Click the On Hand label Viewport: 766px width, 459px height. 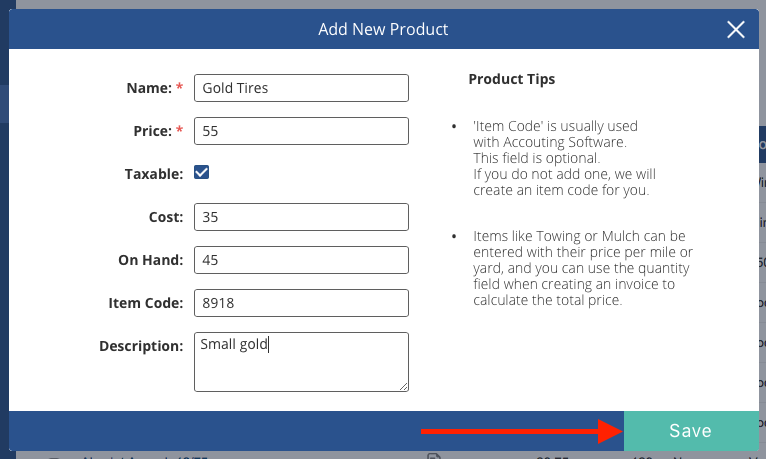click(x=150, y=260)
